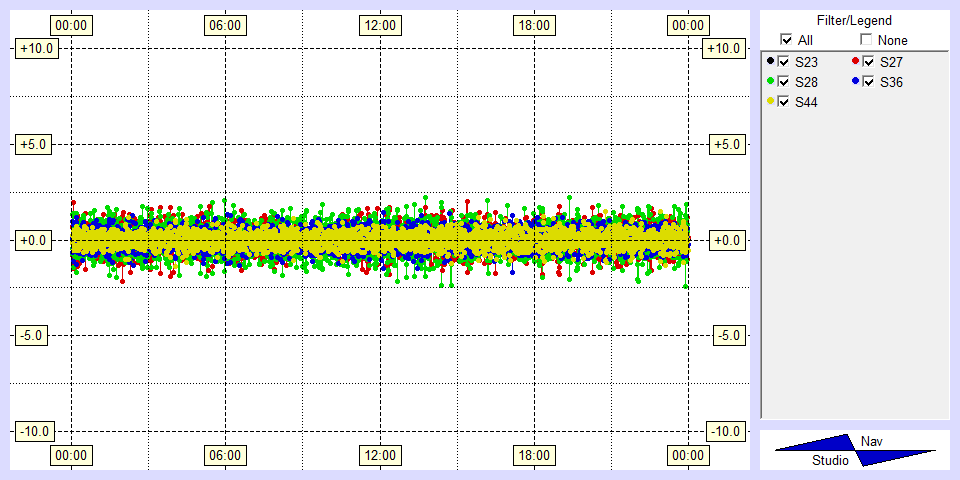Select the 12:00 marker on the top time axis
Image resolution: width=960 pixels, height=480 pixels.
pos(379,25)
